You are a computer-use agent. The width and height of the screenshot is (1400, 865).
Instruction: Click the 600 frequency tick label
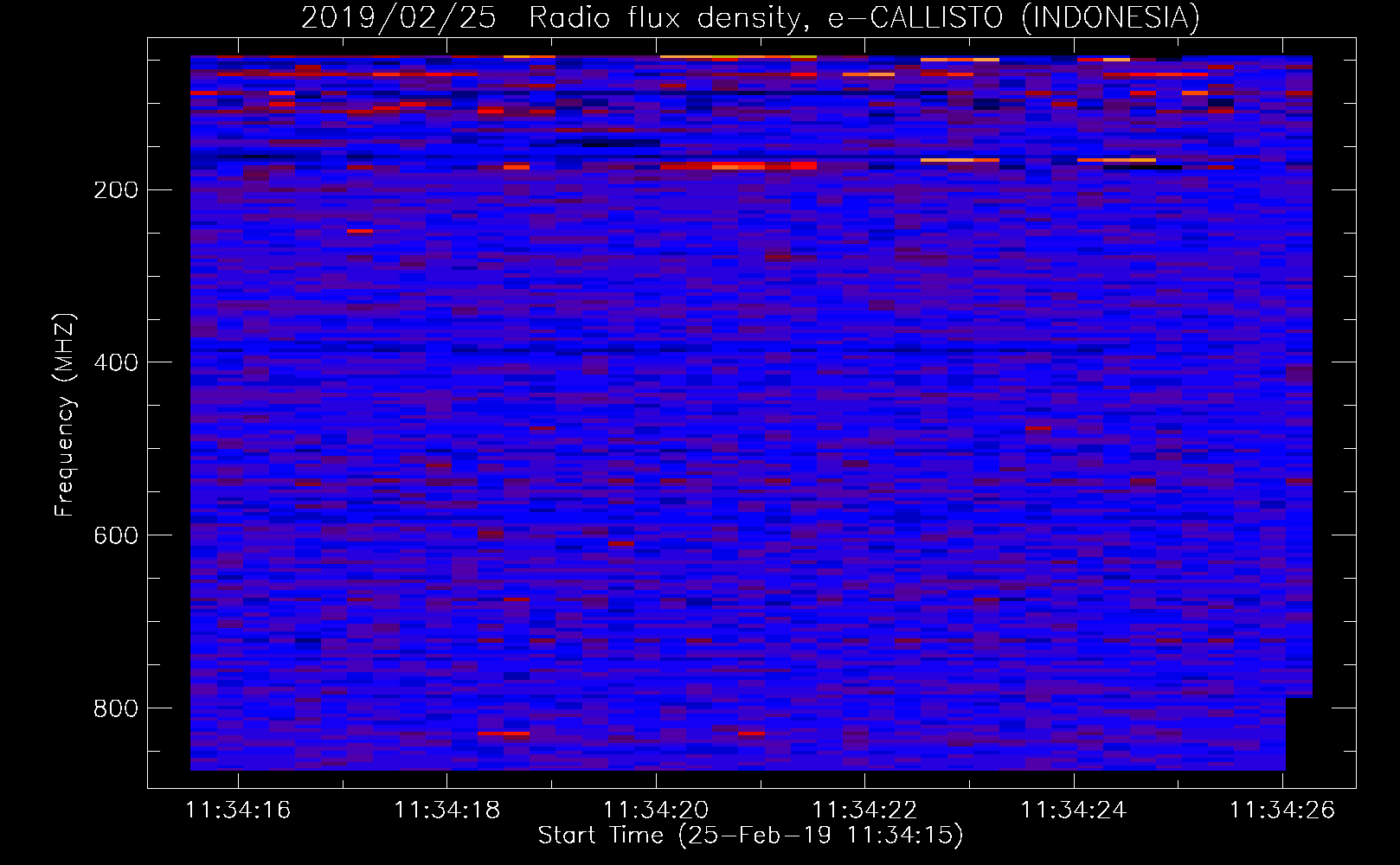[116, 535]
